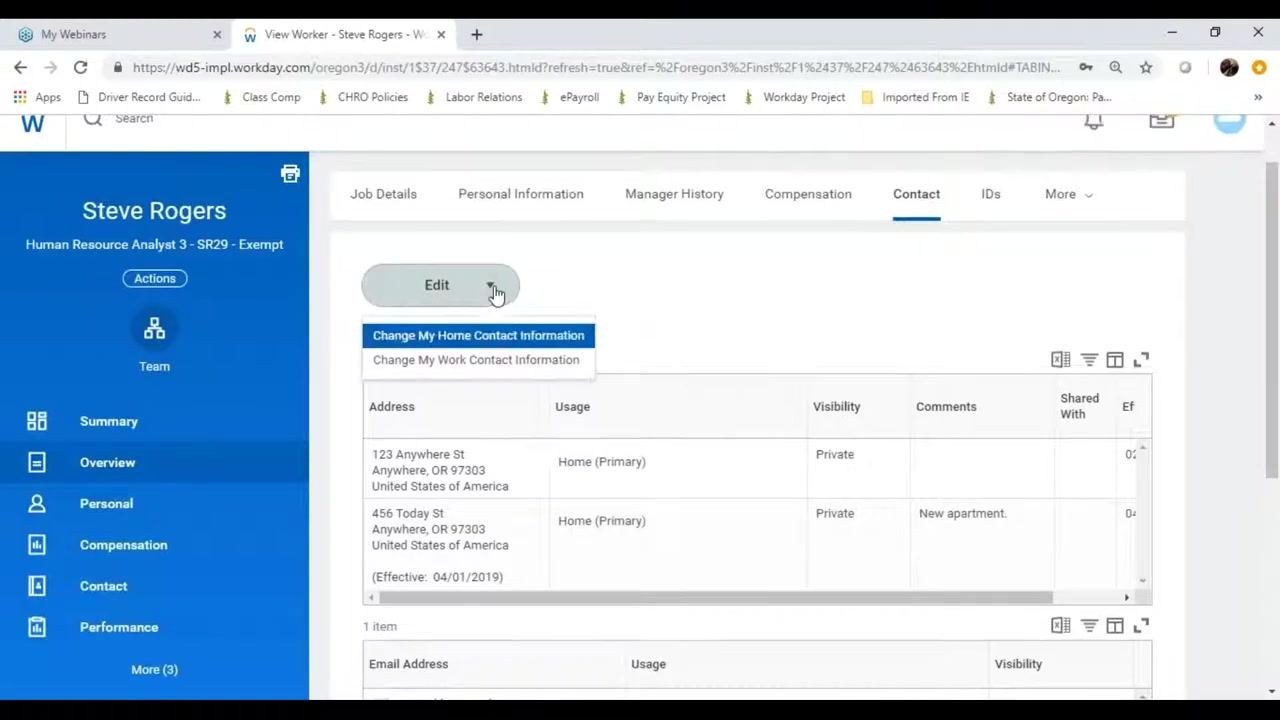Expand the address table to fullscreen

point(1141,360)
